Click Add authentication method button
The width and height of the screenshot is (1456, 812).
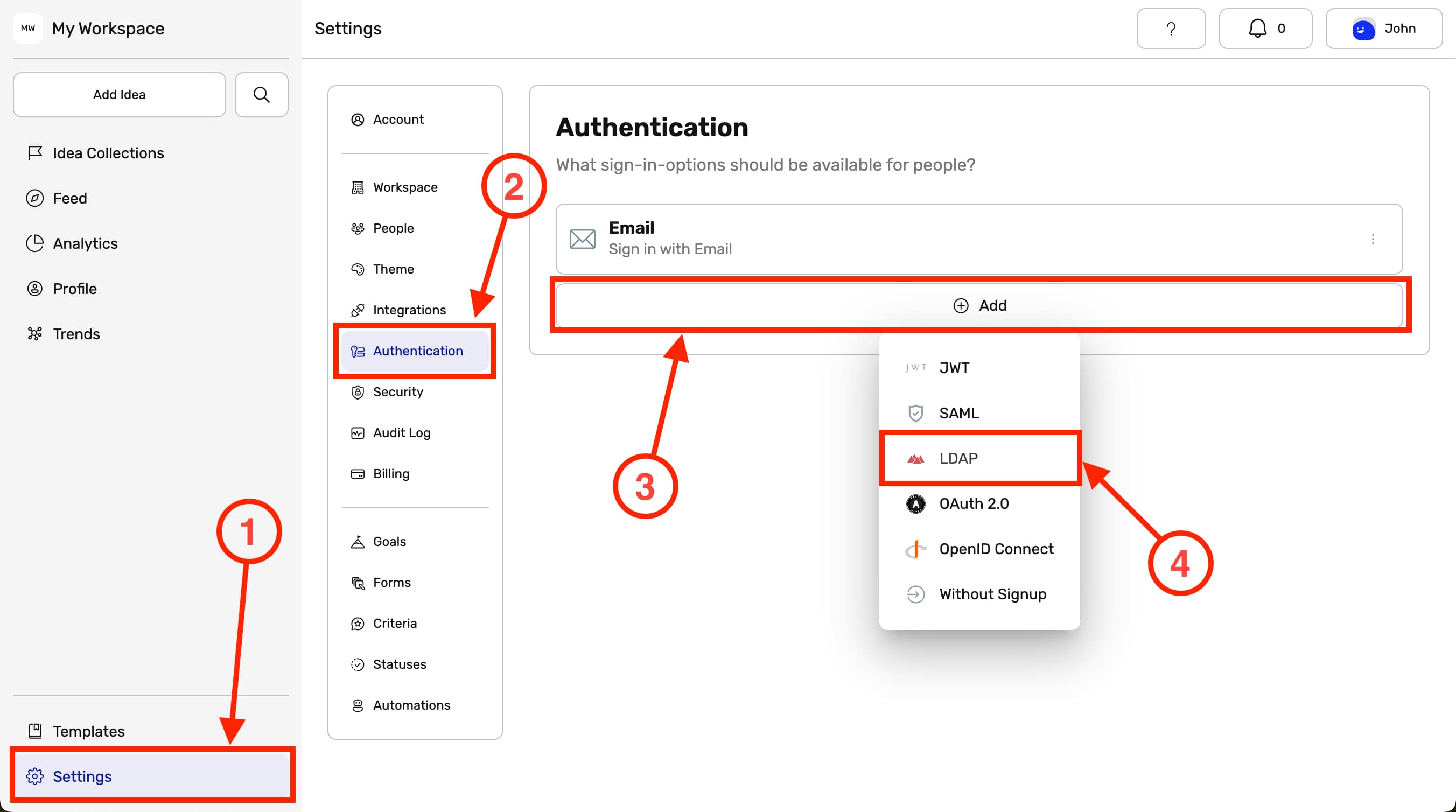pyautogui.click(x=979, y=305)
